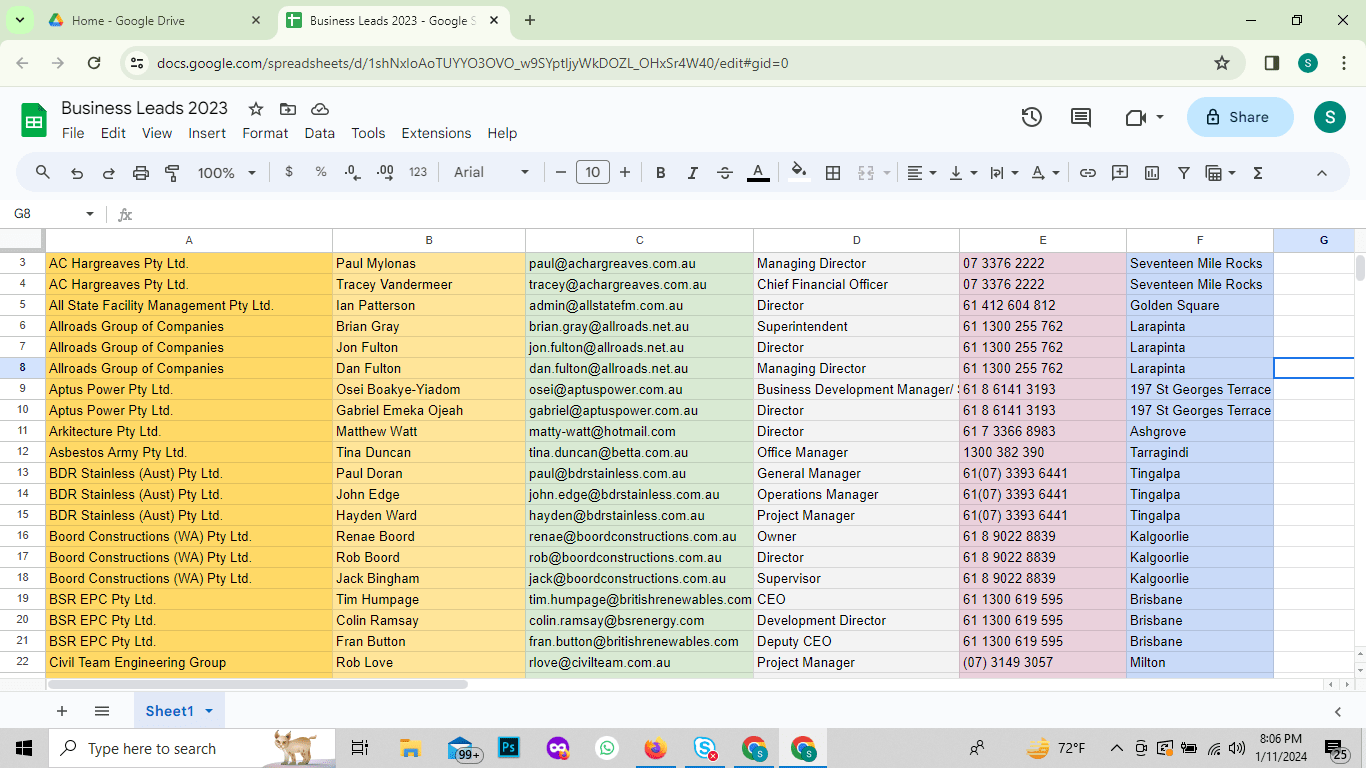This screenshot has width=1366, height=768.
Task: Select row 12 header
Action: click(22, 452)
